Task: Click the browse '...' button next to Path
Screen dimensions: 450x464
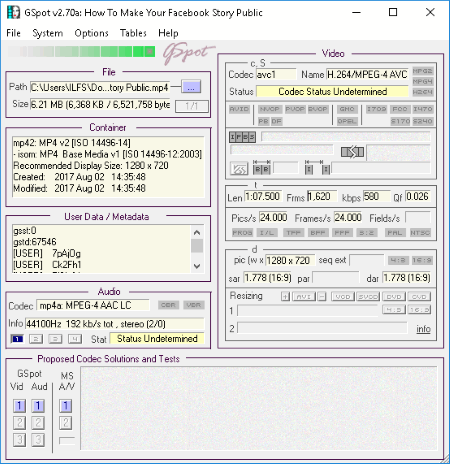Action: click(191, 87)
